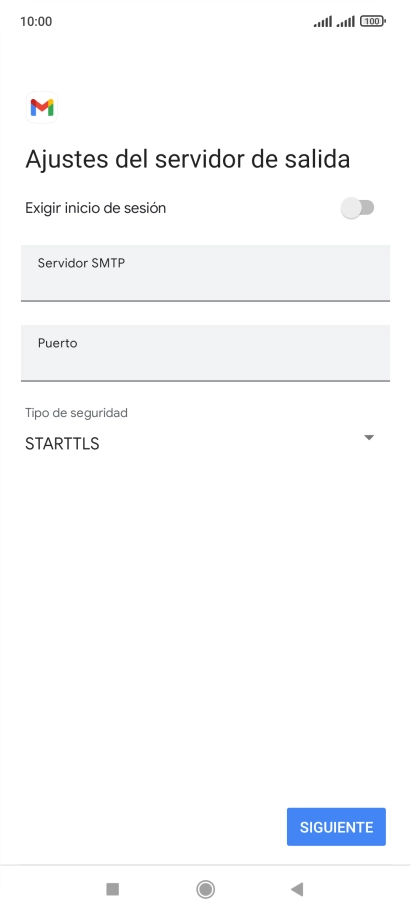411x914 pixels.
Task: Tap the Servidor SMTP field label
Action: click(82, 263)
